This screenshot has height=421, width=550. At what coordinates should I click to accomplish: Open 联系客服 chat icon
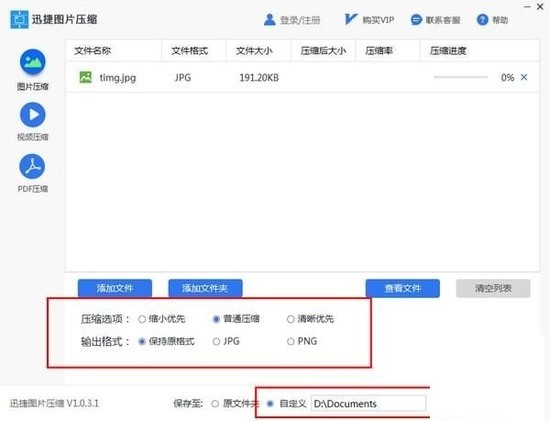[416, 20]
